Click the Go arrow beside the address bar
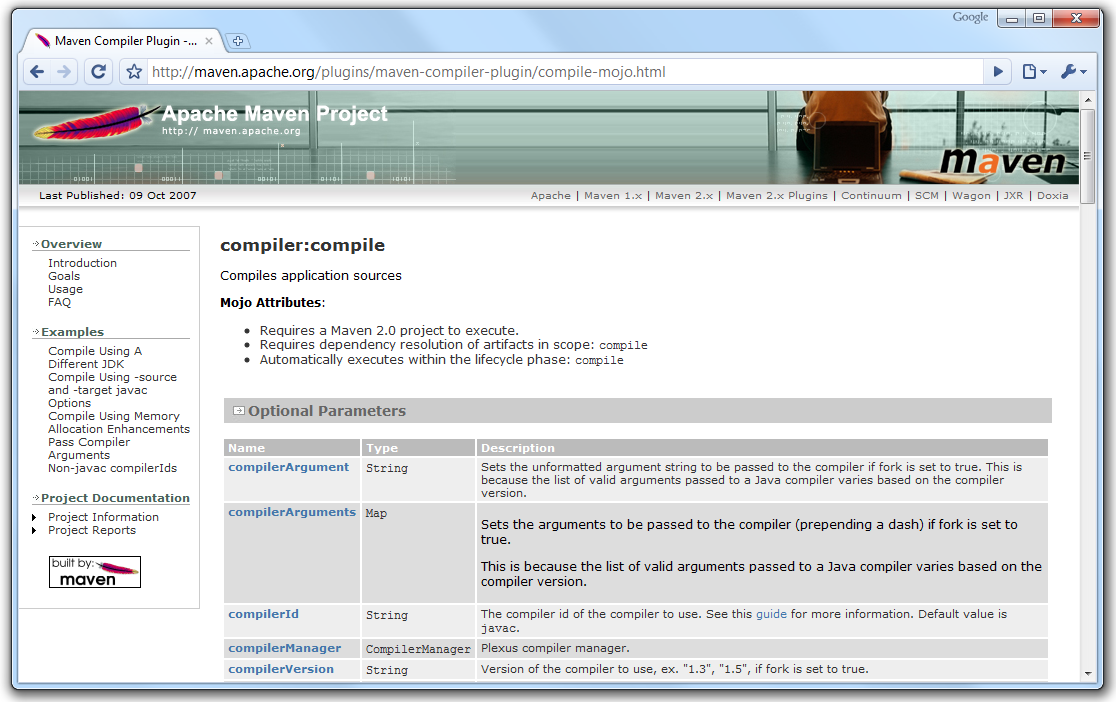This screenshot has width=1116, height=702. click(997, 72)
